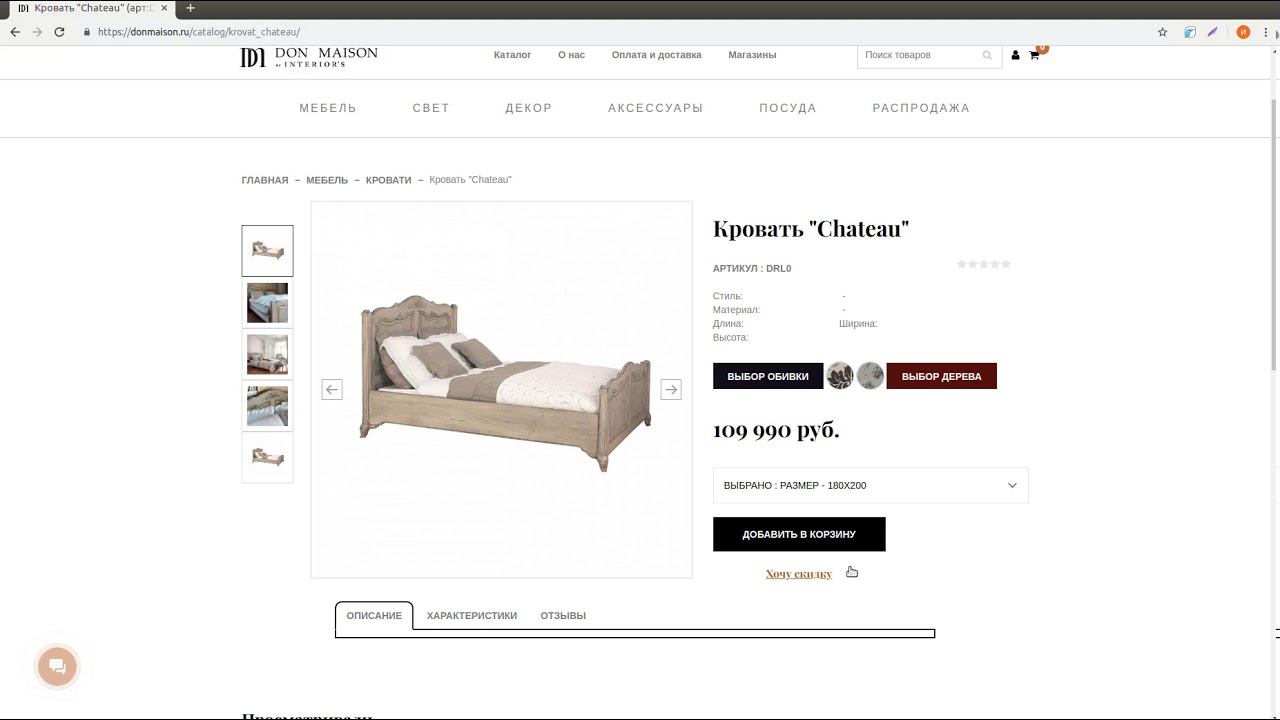1280x720 pixels.
Task: Show next bed photo with right arrow
Action: (671, 390)
